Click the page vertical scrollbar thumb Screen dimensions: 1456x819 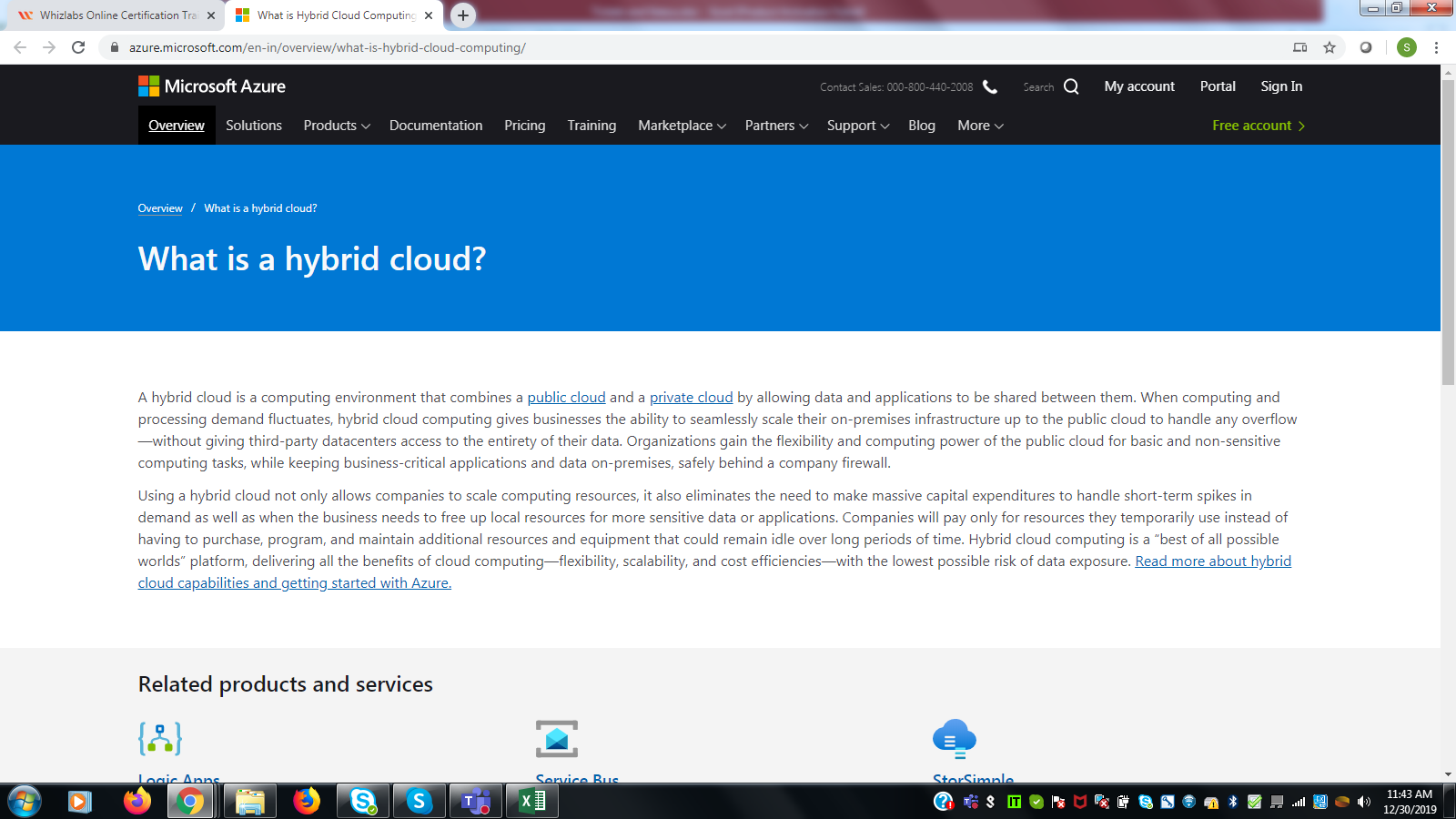(x=1448, y=232)
